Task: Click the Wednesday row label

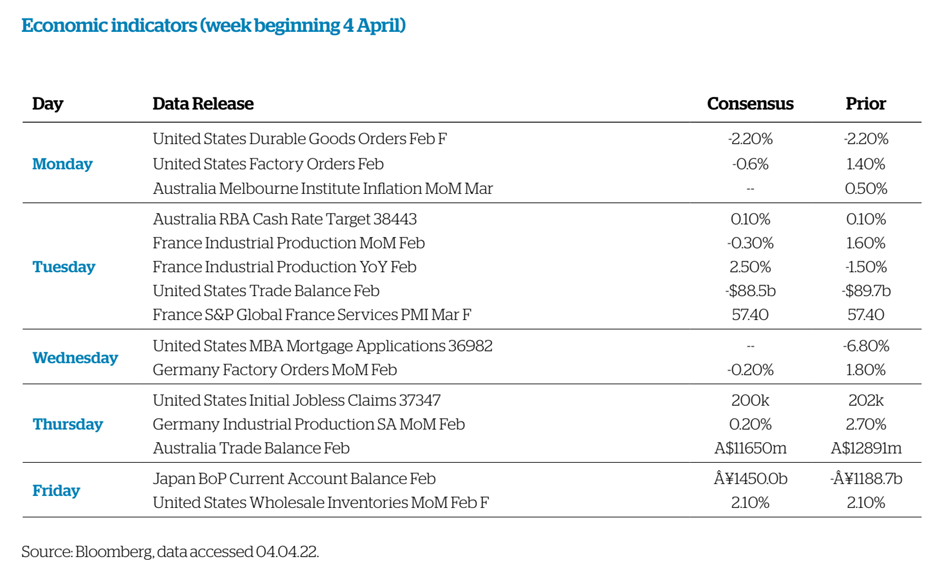Action: [75, 358]
